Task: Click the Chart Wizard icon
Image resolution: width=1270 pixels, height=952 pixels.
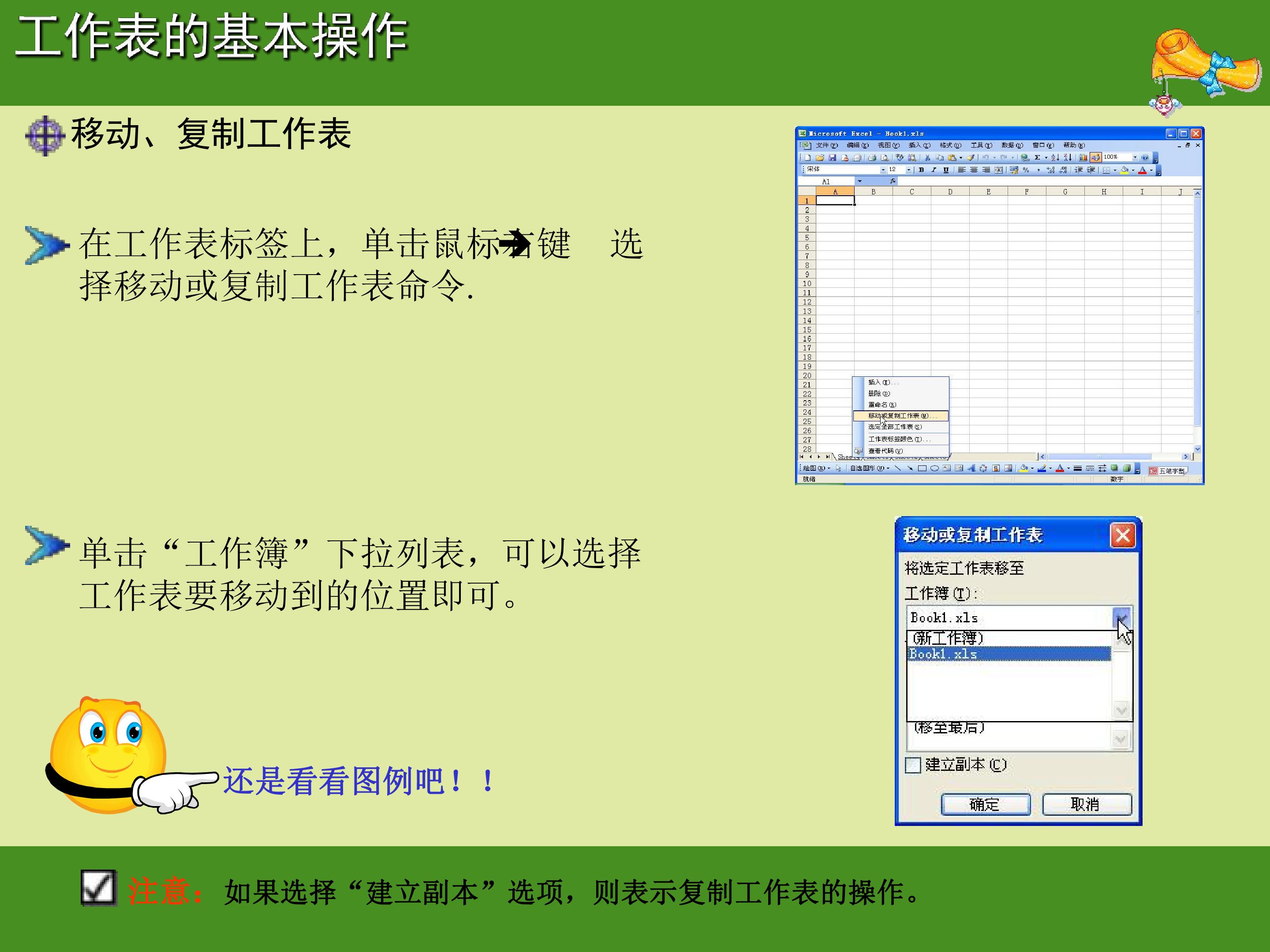Action: [x=1083, y=157]
